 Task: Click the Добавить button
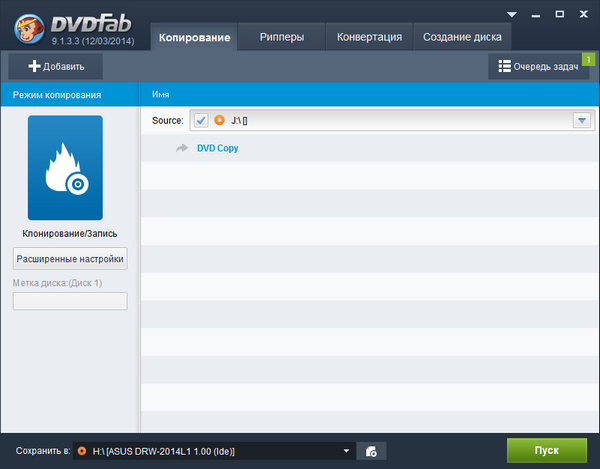point(56,67)
